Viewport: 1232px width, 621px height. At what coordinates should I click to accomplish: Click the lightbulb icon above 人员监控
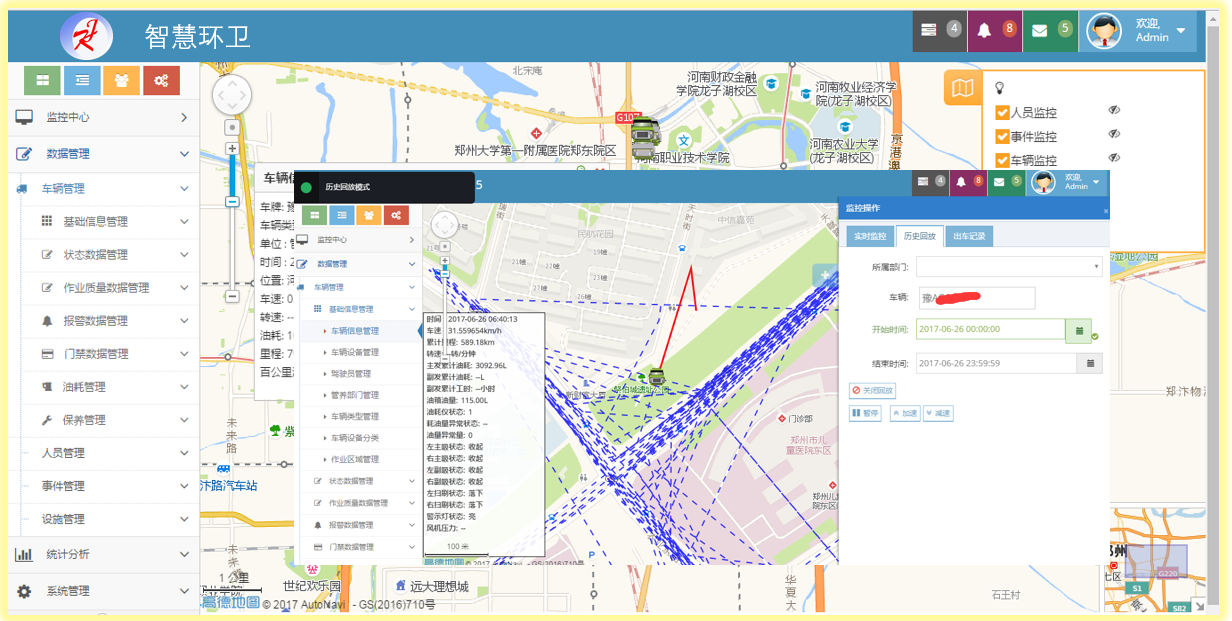coord(999,88)
